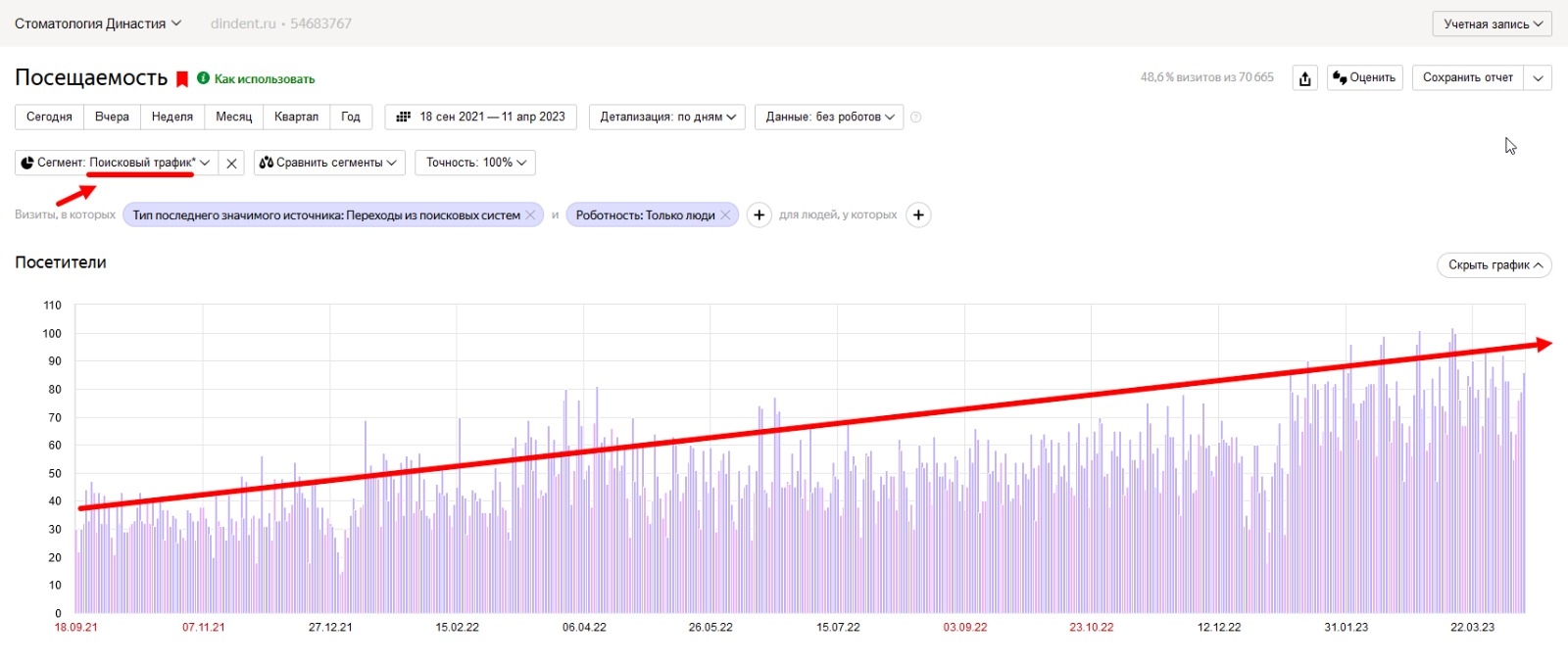This screenshot has height=664, width=1568.
Task: Click the 31.01.23 date label on the chart axis
Action: [1347, 628]
